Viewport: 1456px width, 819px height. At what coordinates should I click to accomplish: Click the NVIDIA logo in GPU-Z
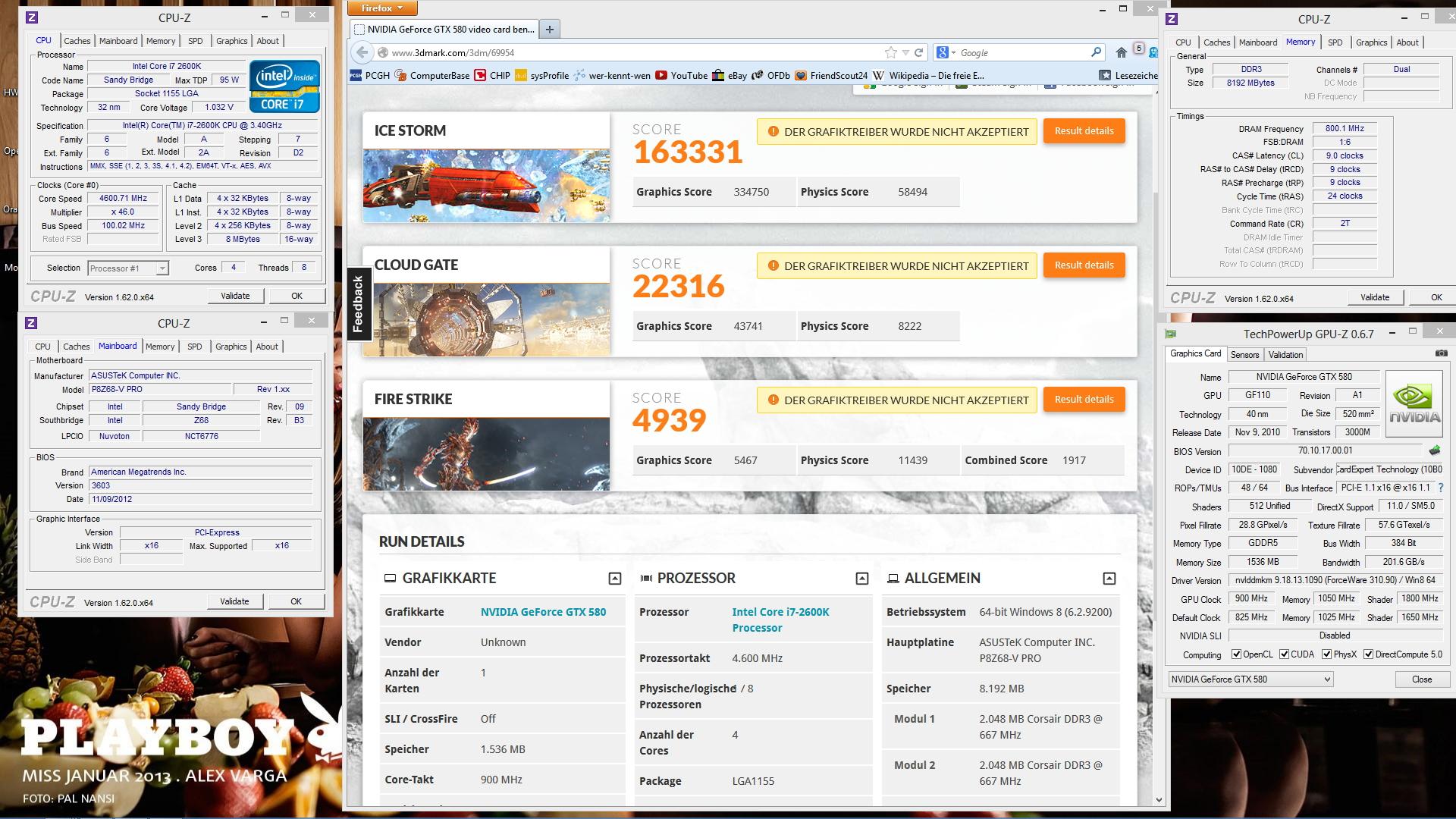1414,403
